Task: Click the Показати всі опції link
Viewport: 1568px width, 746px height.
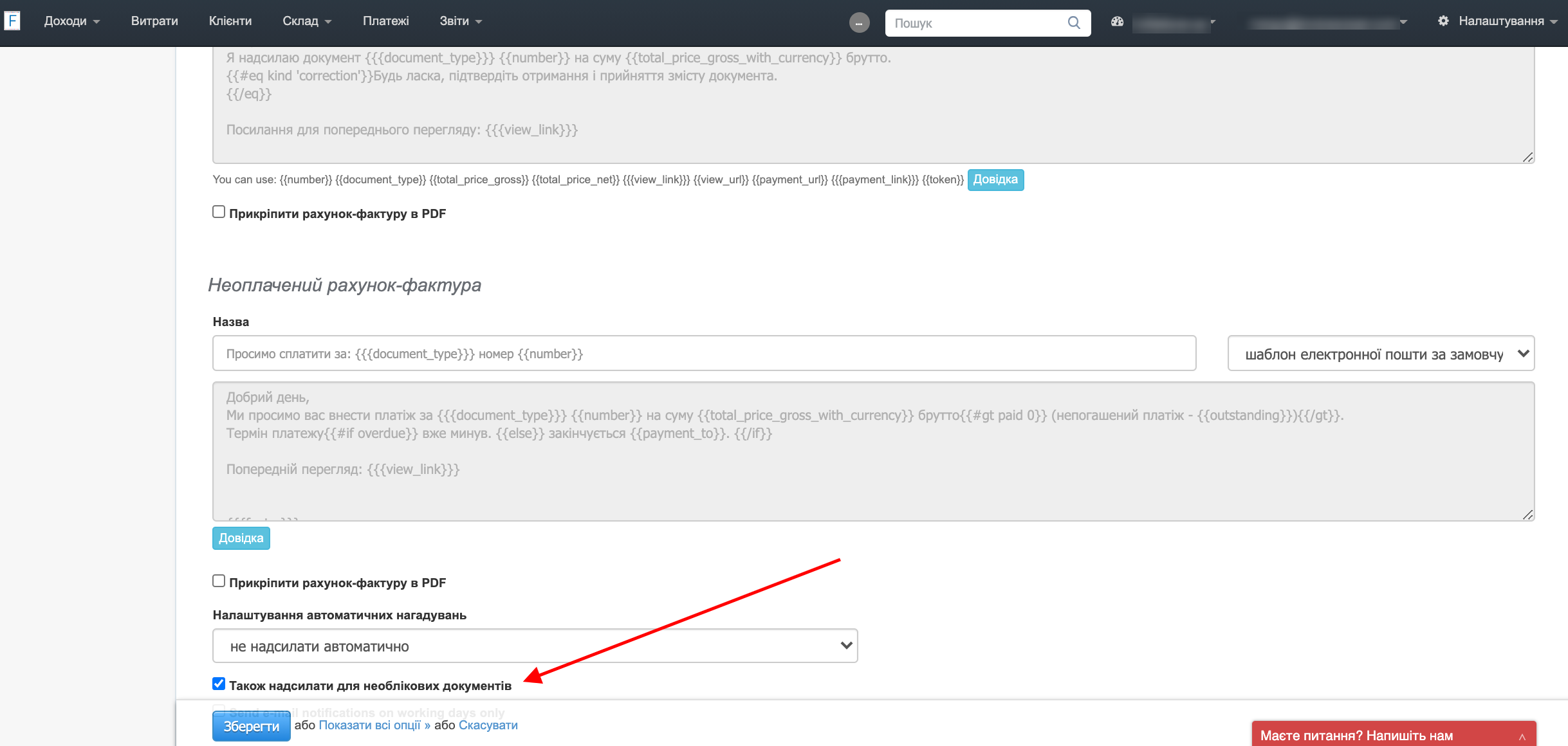Action: pyautogui.click(x=374, y=725)
